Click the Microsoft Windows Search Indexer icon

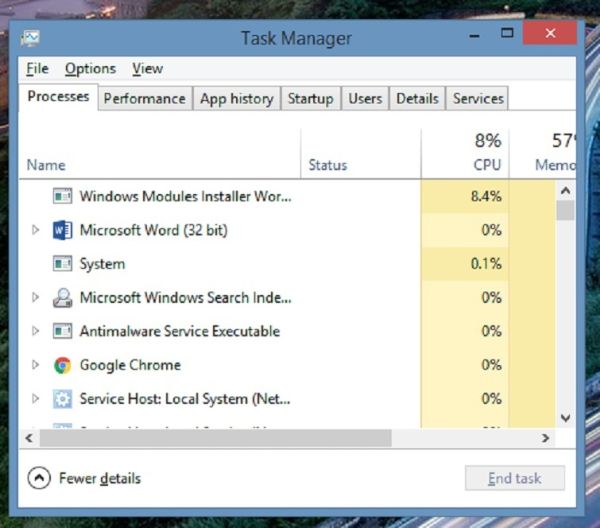pos(63,298)
